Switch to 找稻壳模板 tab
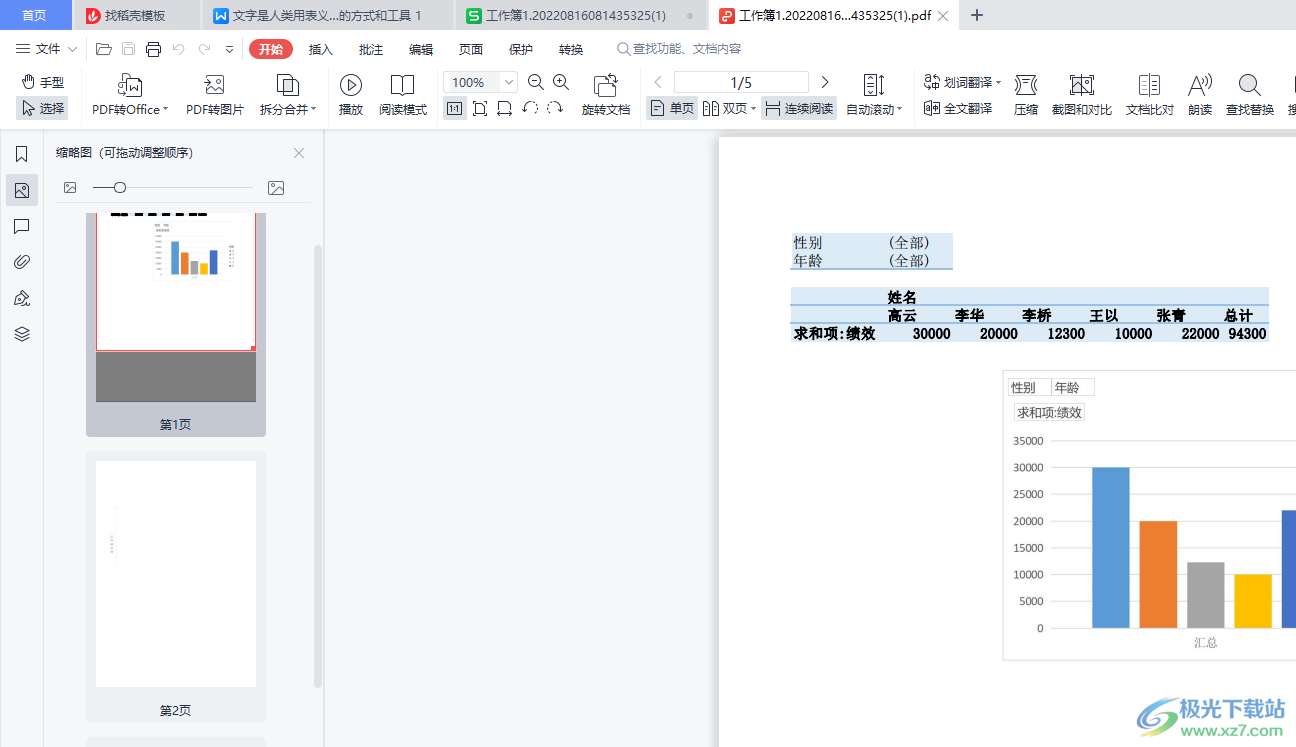The width and height of the screenshot is (1296, 747). (x=136, y=15)
